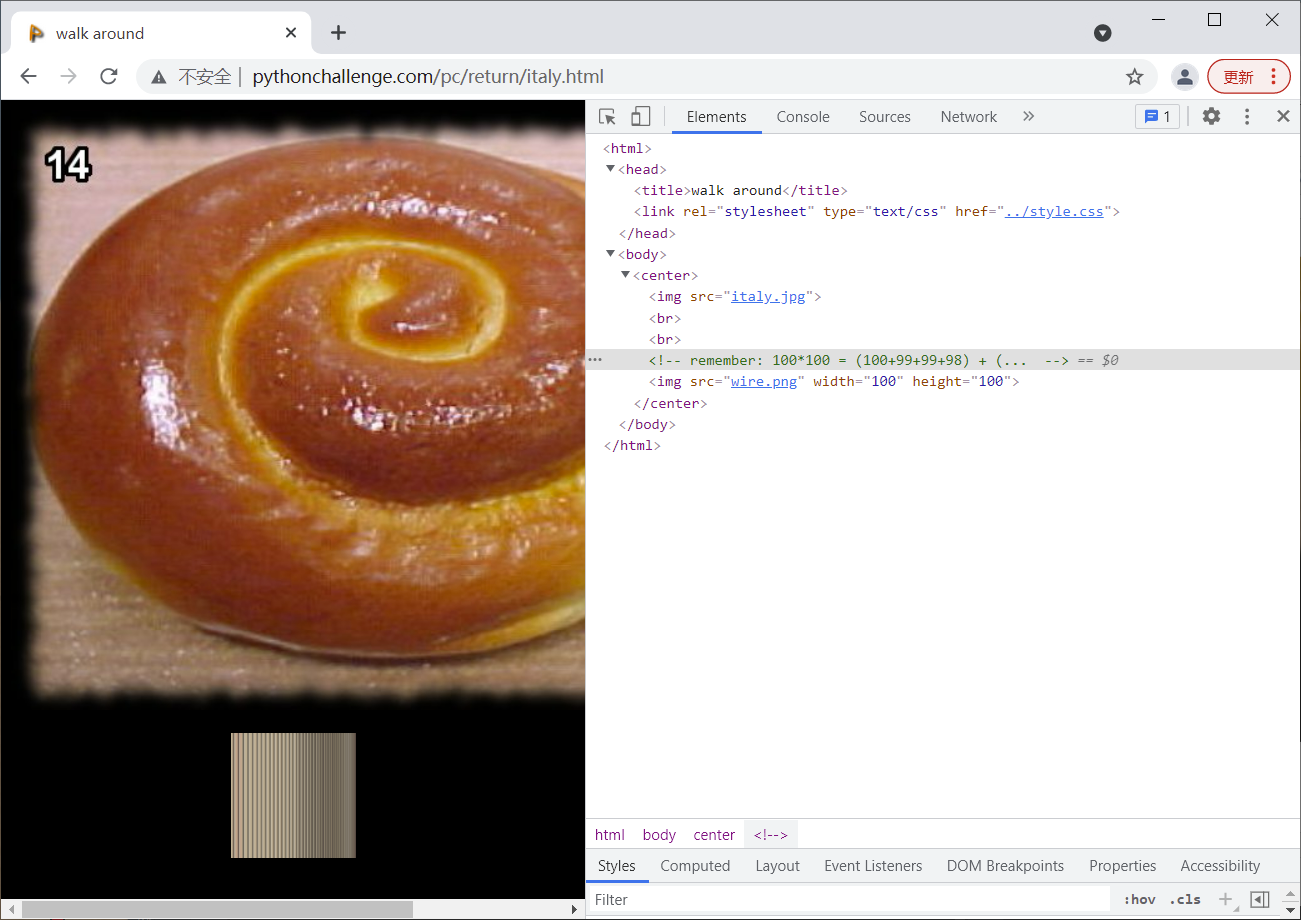
Task: Select the inspect element picker tool
Action: [x=607, y=117]
